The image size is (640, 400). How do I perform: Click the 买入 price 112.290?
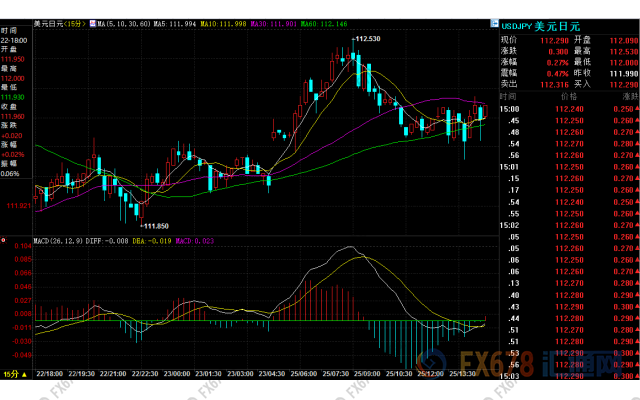624,84
